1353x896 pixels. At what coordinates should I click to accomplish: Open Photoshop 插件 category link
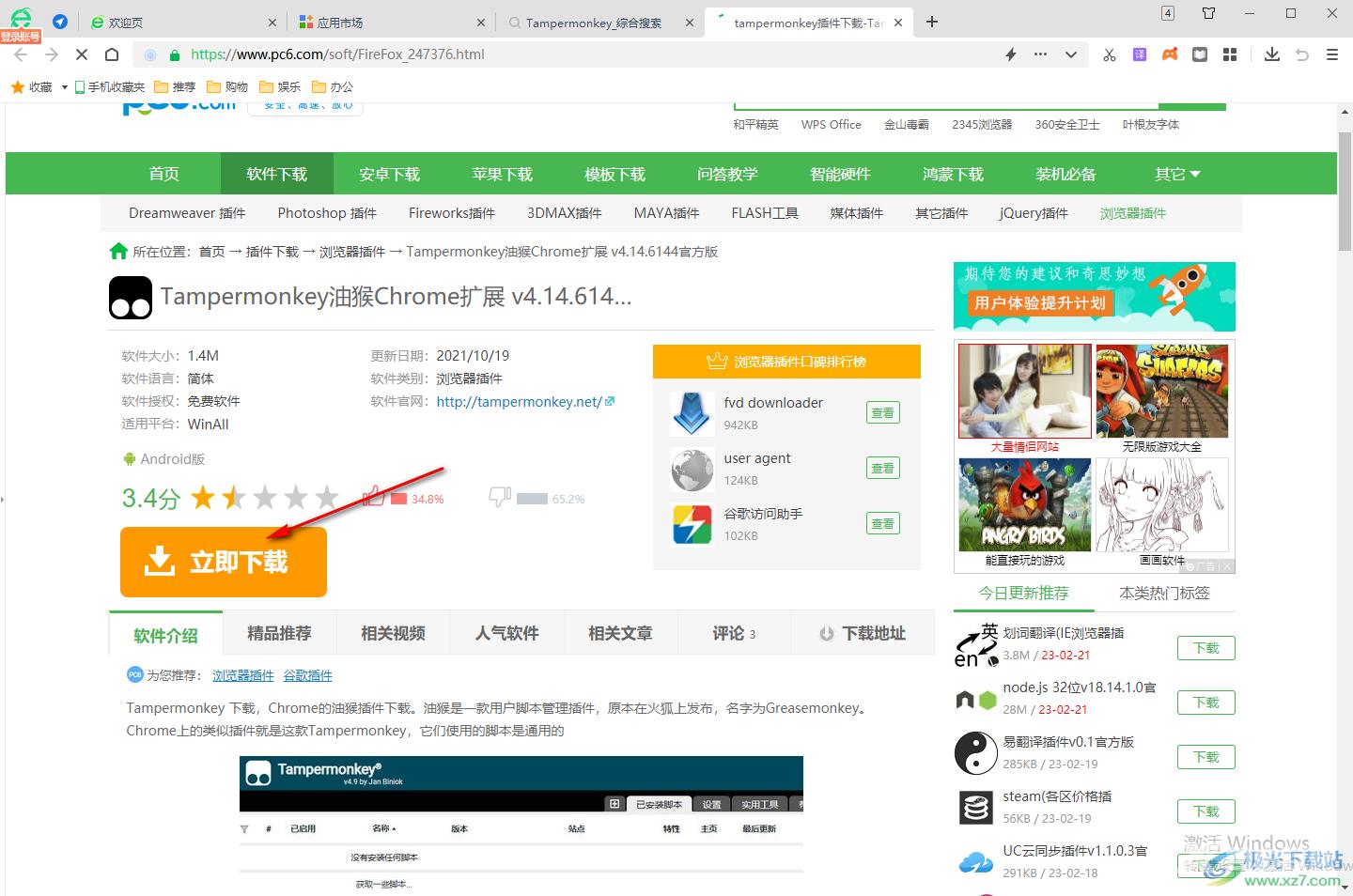pyautogui.click(x=327, y=213)
